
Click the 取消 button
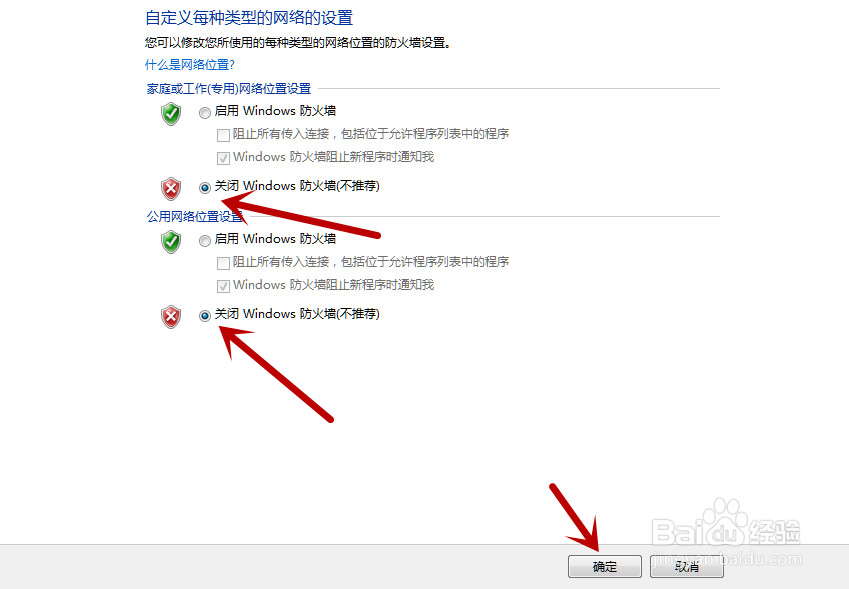tap(687, 567)
